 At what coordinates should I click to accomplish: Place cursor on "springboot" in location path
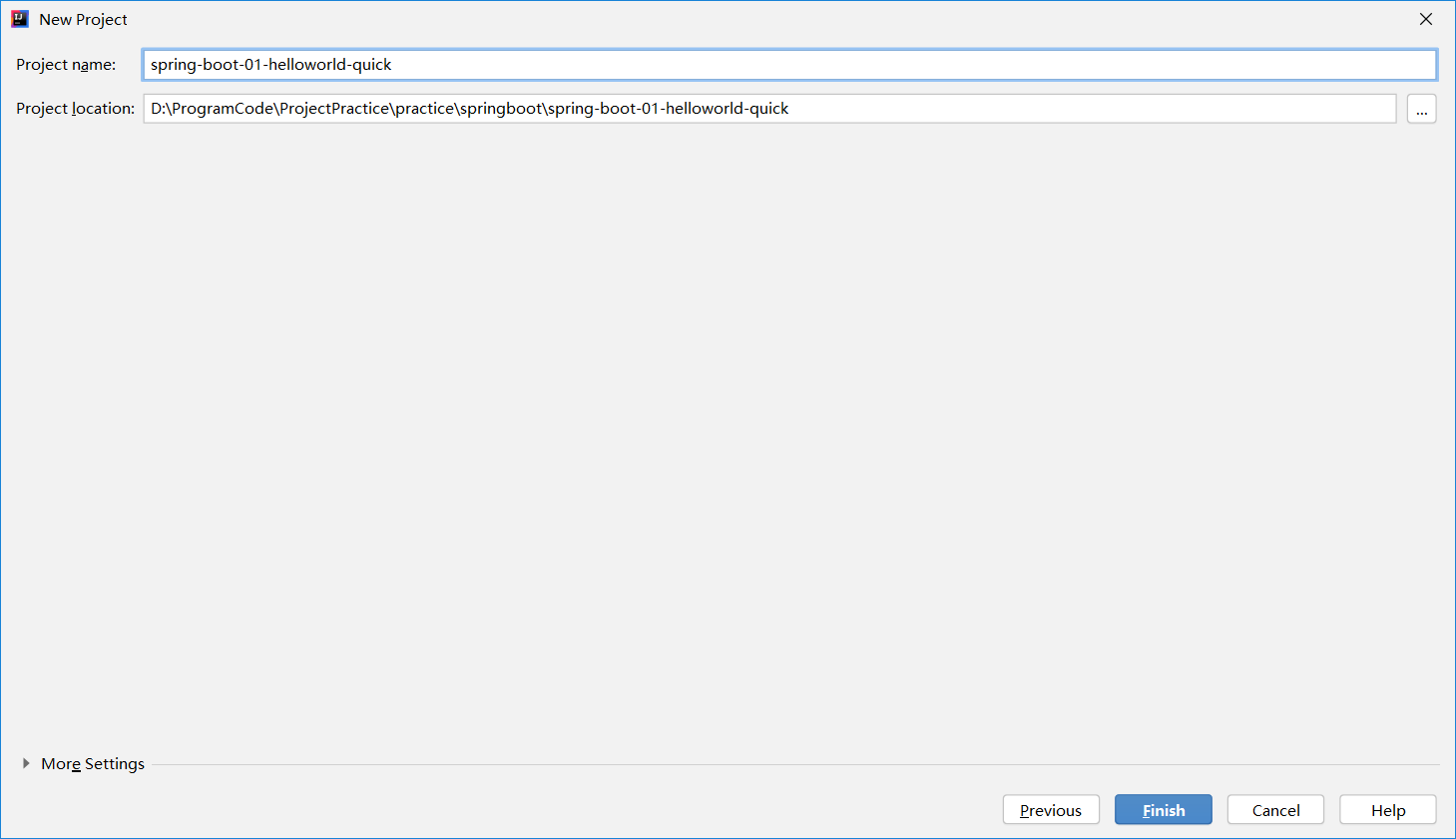tap(500, 109)
